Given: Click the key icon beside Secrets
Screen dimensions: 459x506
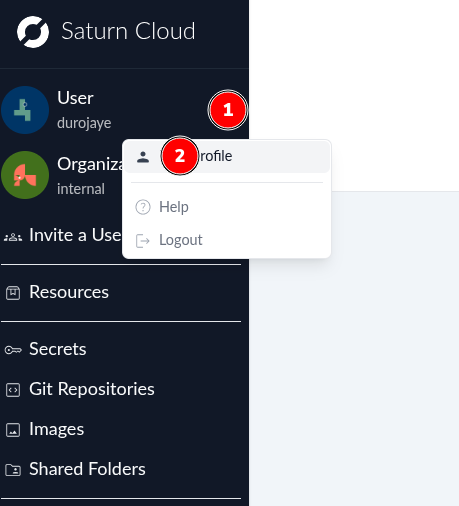Looking at the screenshot, I should [x=13, y=350].
